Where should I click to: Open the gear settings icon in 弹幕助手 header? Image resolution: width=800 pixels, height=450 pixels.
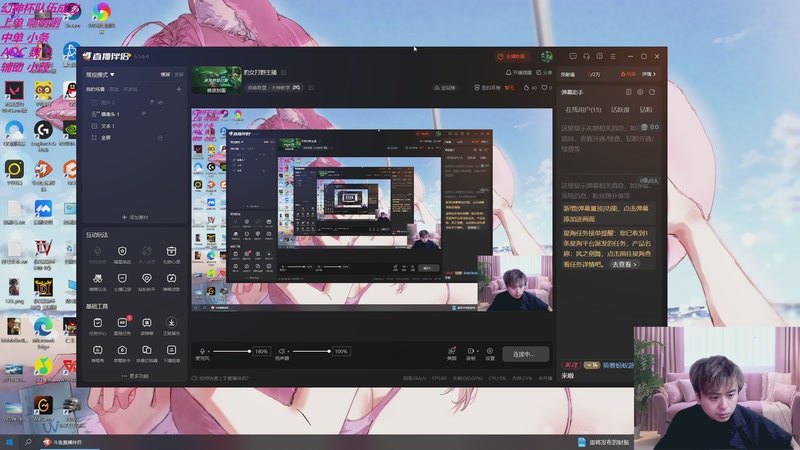(x=640, y=92)
